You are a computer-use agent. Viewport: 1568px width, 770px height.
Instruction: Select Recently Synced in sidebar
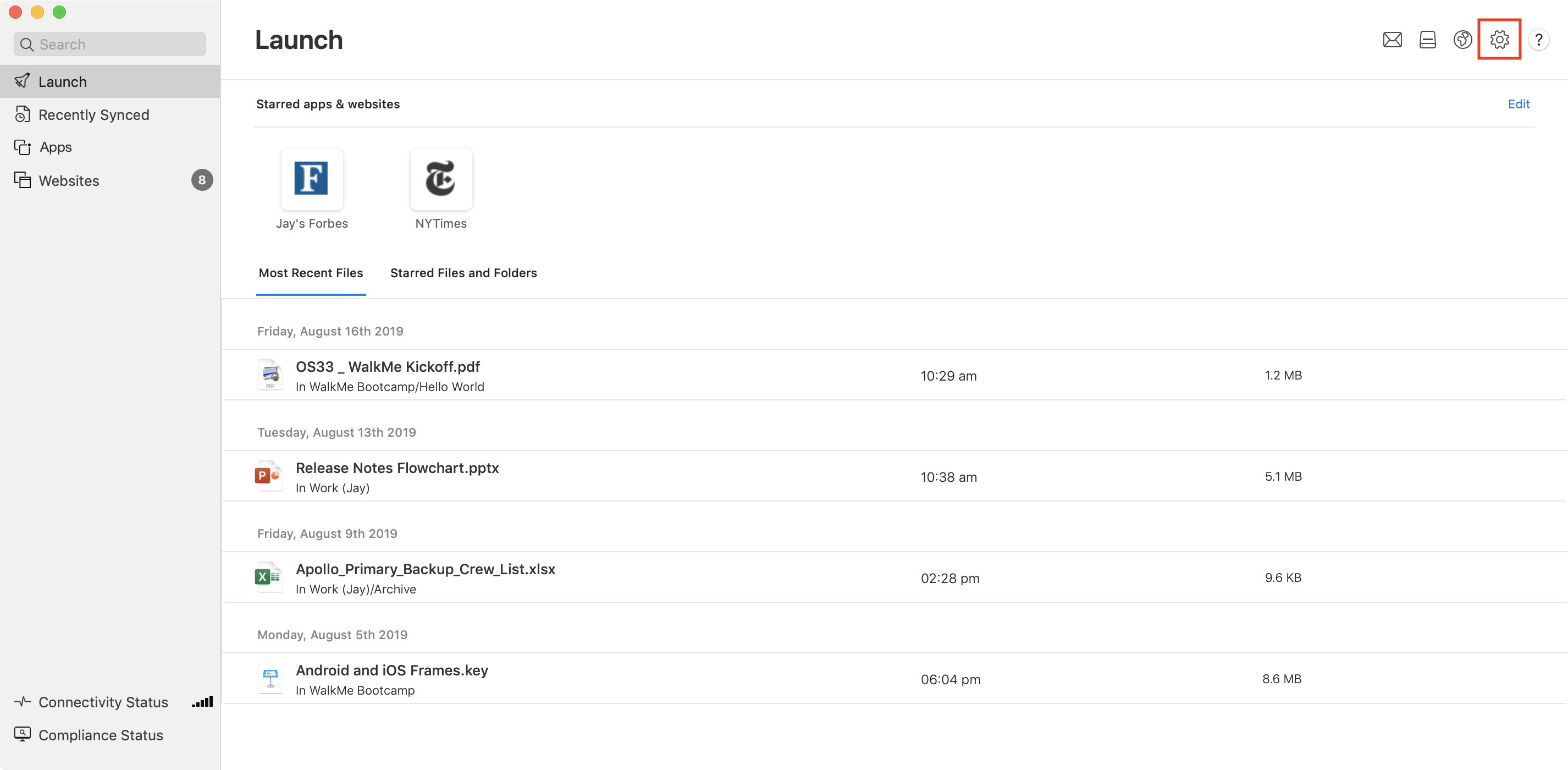coord(93,114)
